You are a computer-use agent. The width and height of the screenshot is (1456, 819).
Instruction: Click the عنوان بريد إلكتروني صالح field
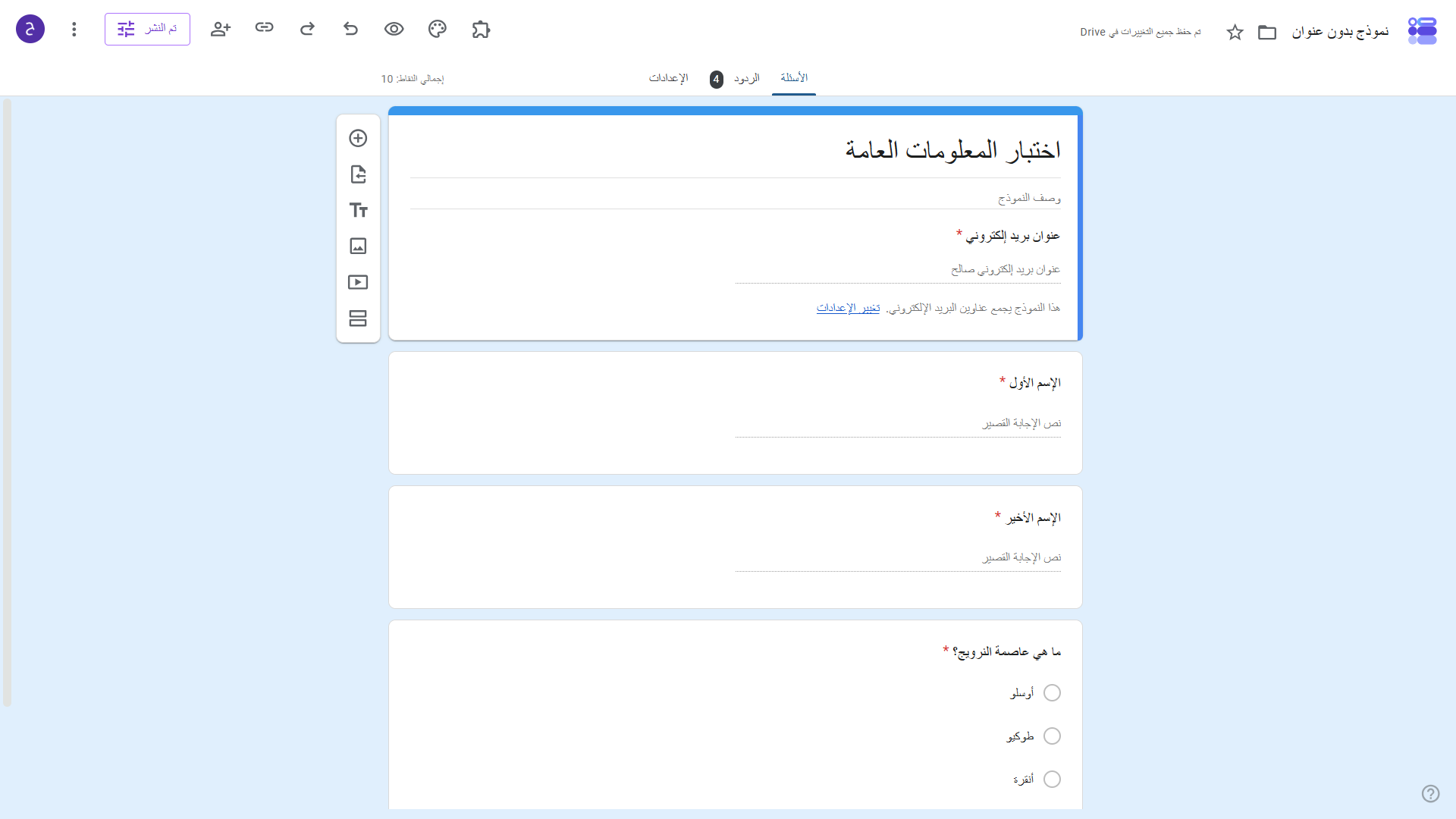[898, 270]
